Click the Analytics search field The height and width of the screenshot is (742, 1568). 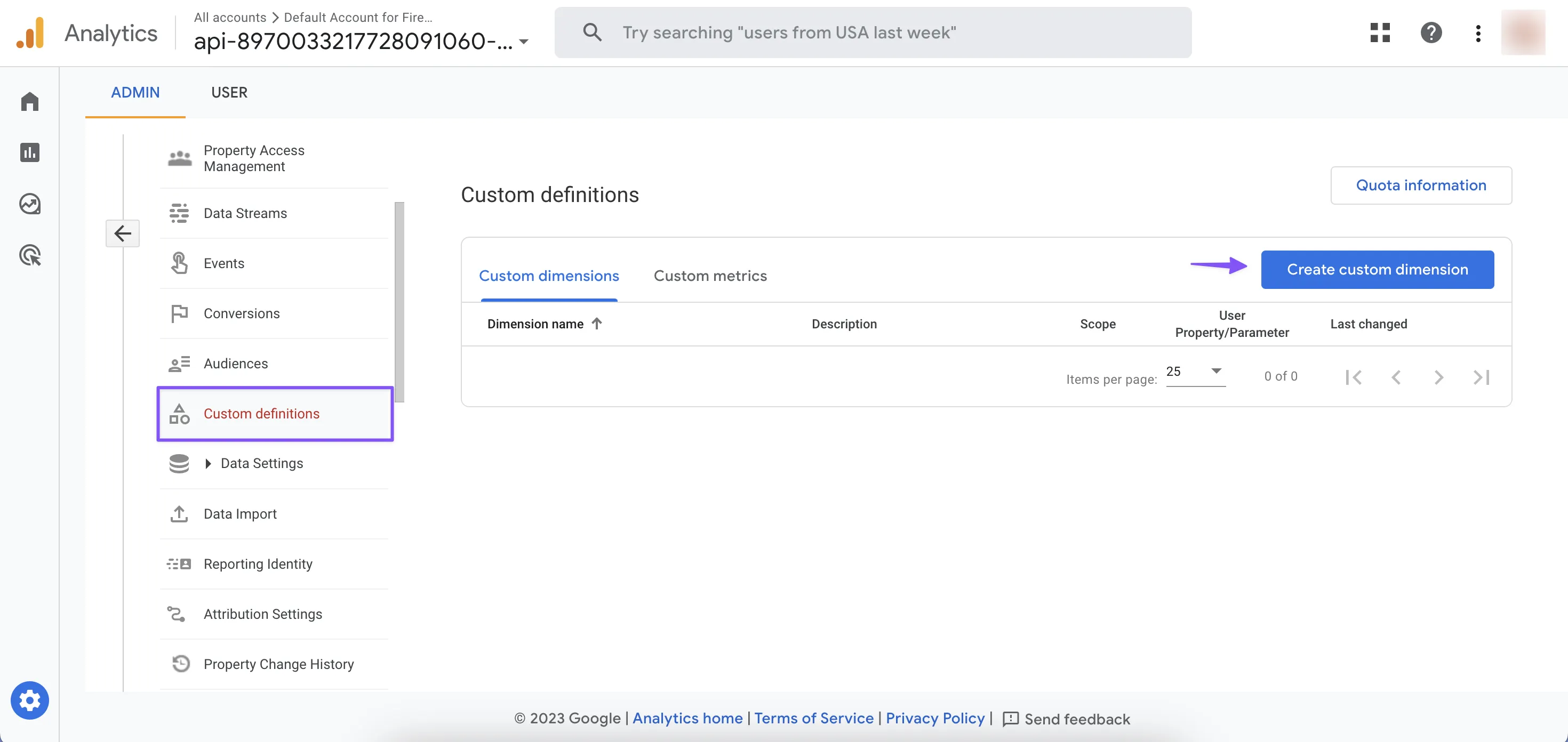coord(872,32)
